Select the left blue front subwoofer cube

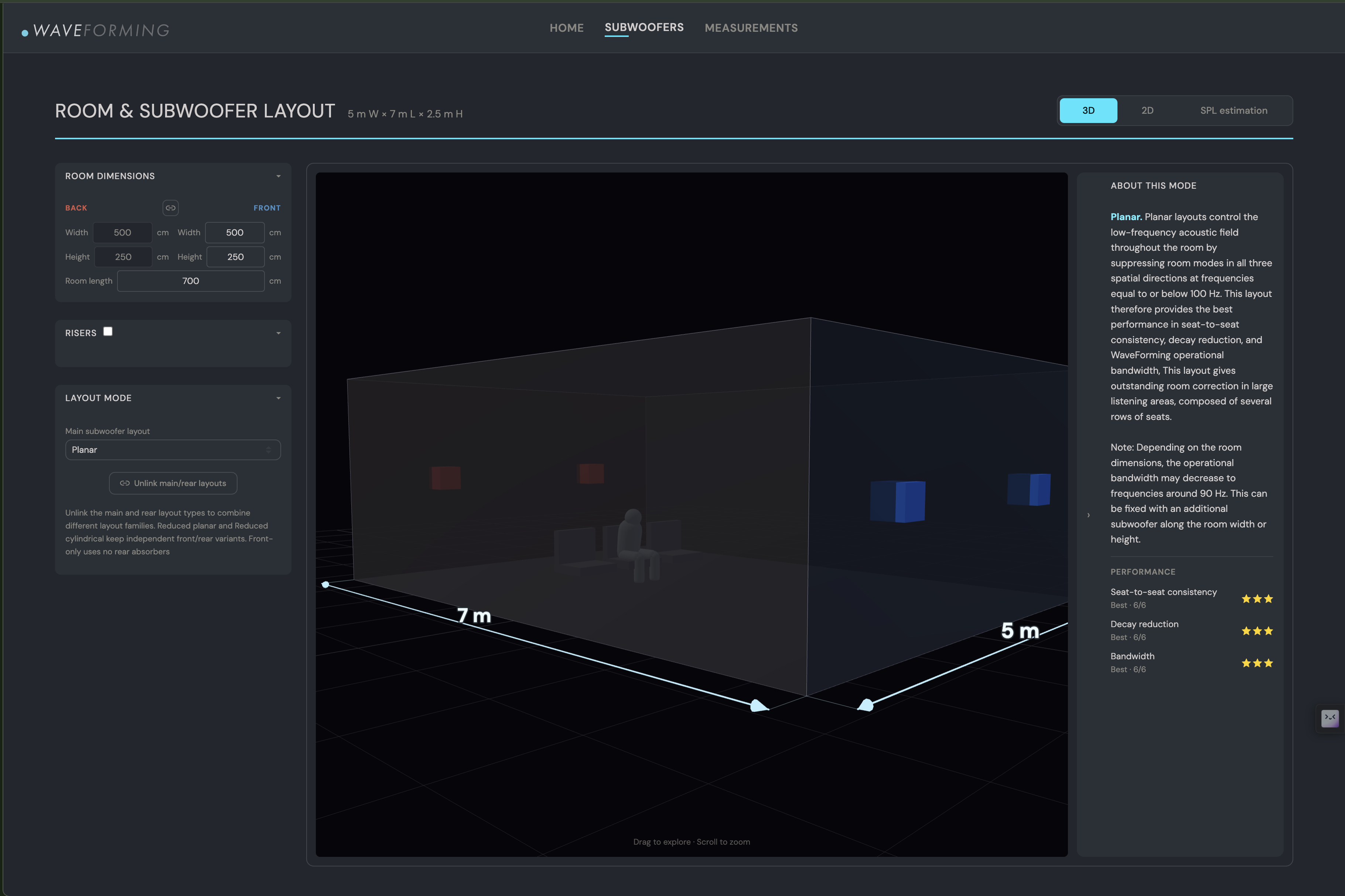(x=897, y=501)
